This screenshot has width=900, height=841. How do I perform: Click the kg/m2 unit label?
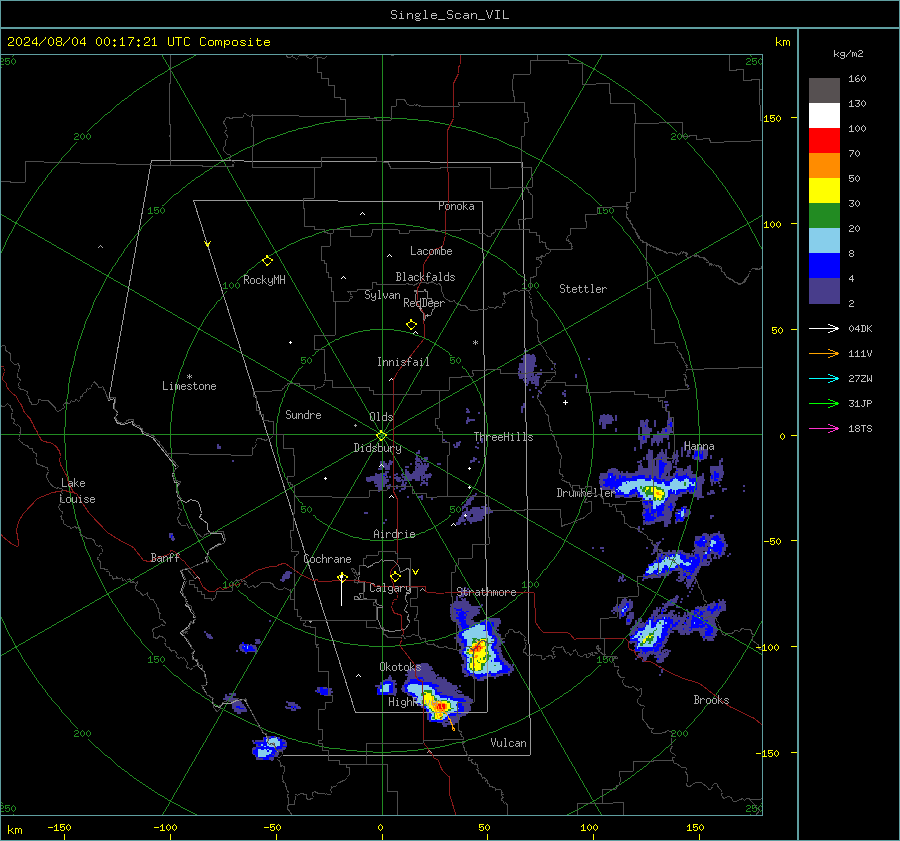click(x=848, y=54)
